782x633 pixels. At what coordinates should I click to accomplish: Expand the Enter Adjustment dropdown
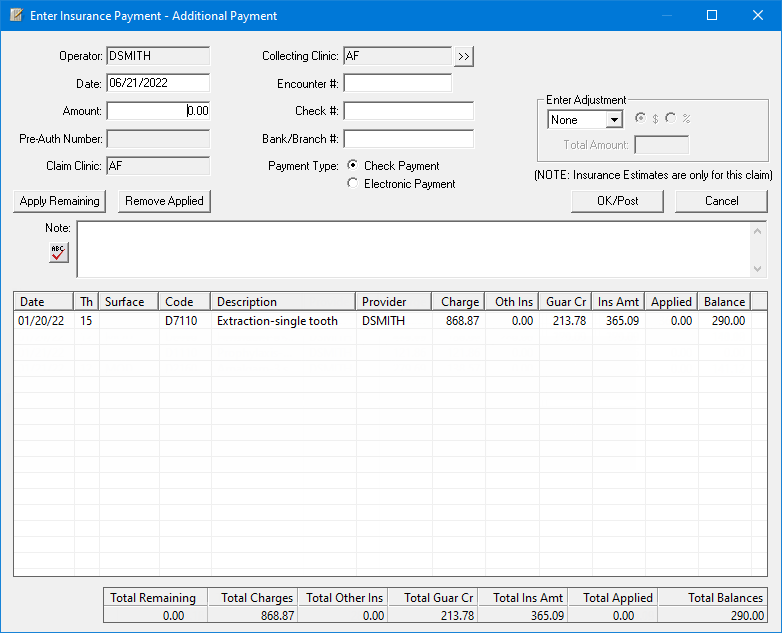coord(614,120)
